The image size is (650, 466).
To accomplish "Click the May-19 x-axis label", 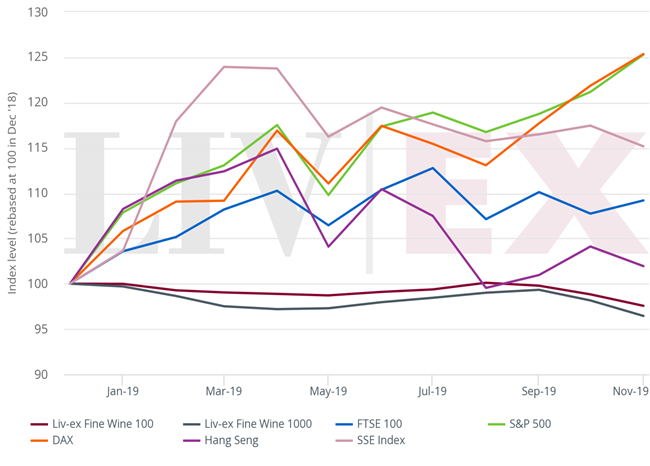I will [x=328, y=391].
